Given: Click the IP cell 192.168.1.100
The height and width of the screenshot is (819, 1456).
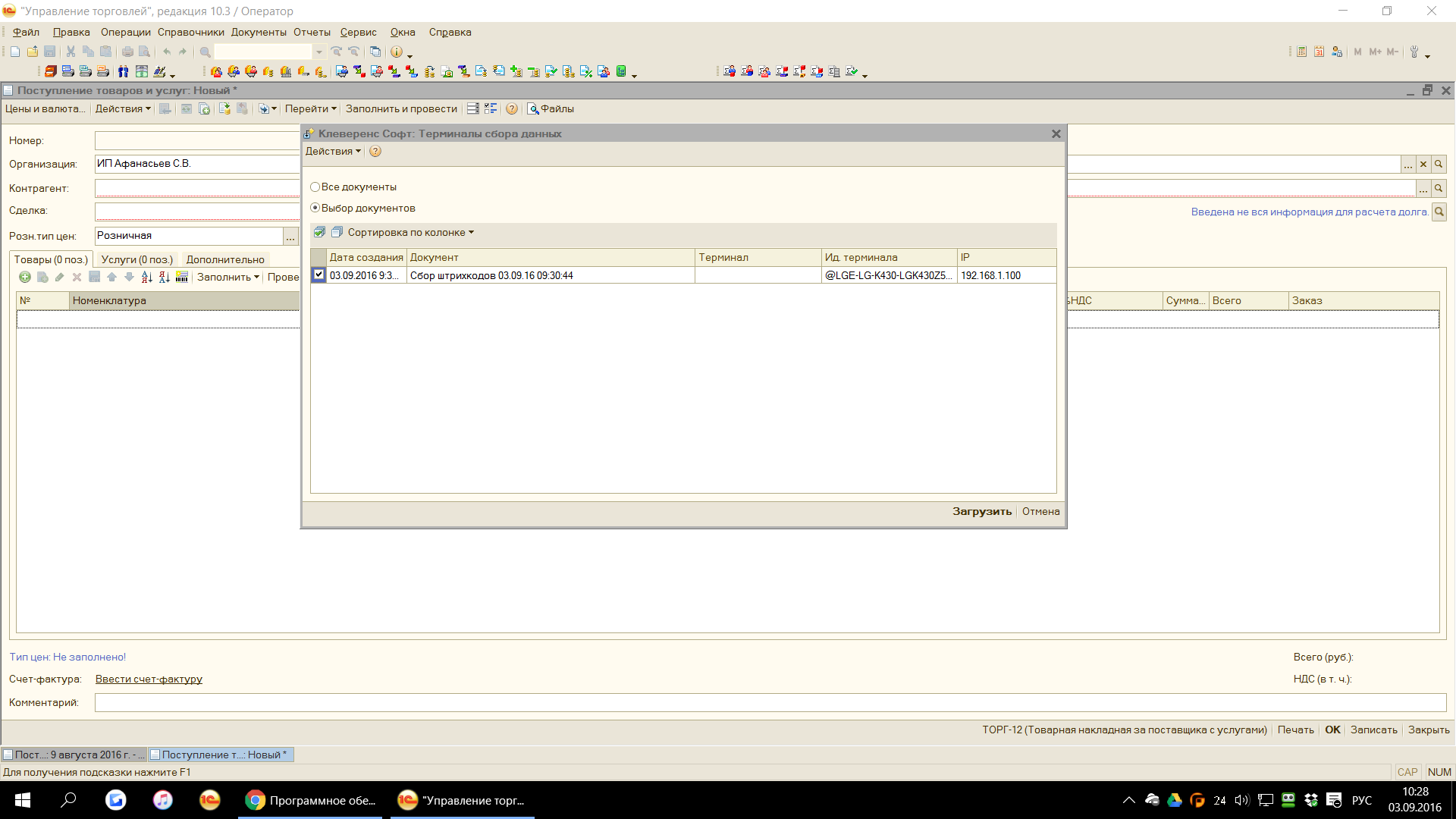Looking at the screenshot, I should tap(1006, 275).
